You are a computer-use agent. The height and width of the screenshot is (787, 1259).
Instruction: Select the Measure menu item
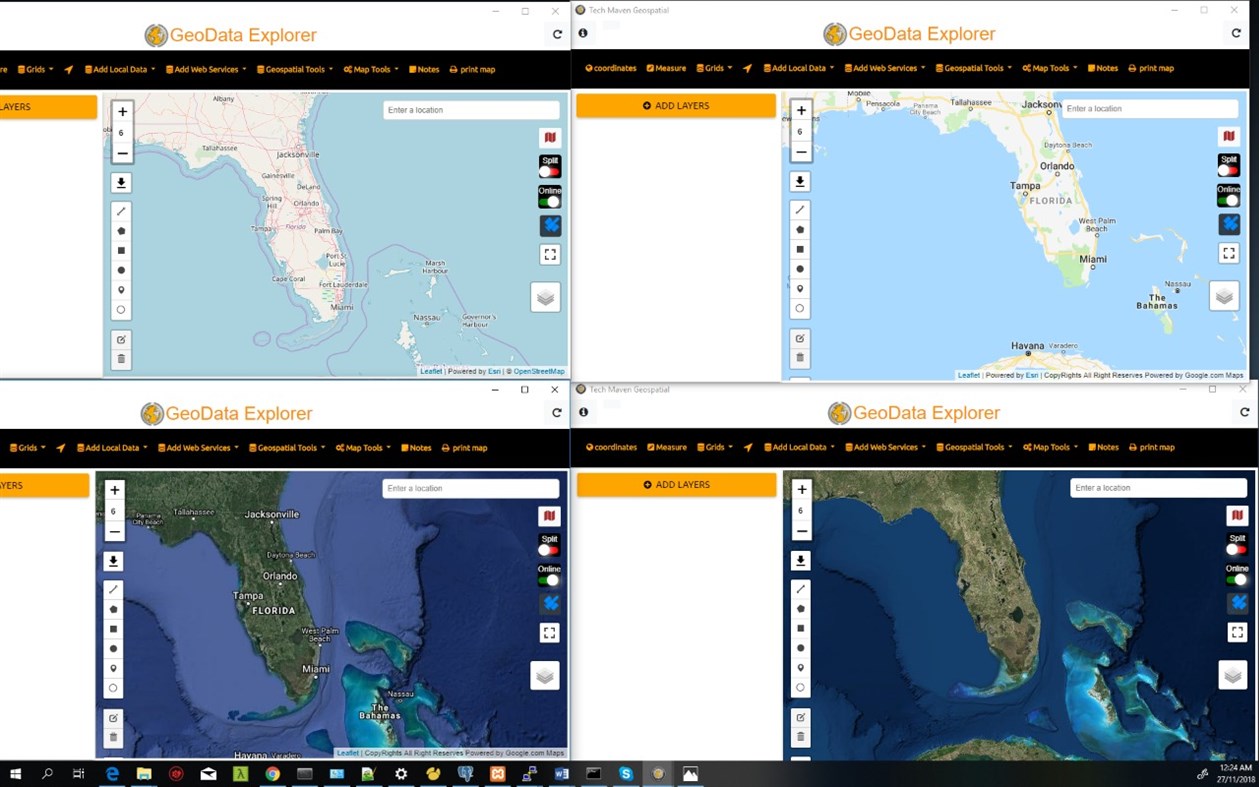(666, 68)
